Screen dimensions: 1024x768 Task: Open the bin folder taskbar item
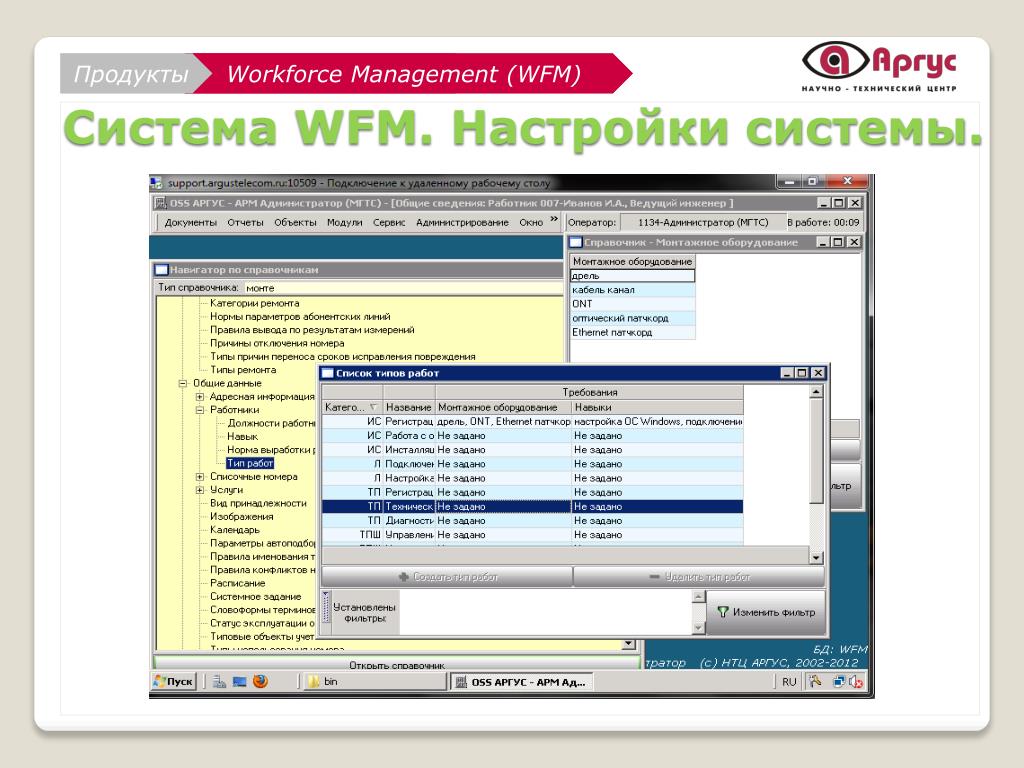coord(374,682)
